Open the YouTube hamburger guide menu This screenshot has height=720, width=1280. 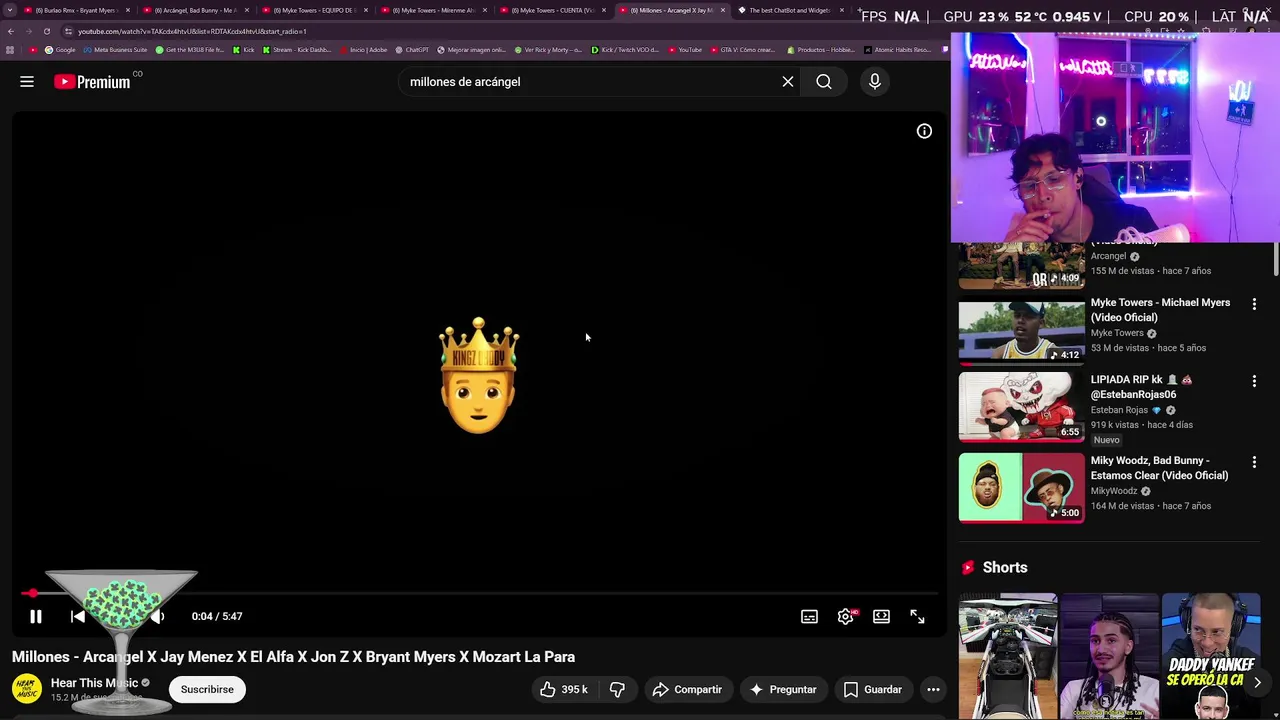pyautogui.click(x=27, y=82)
